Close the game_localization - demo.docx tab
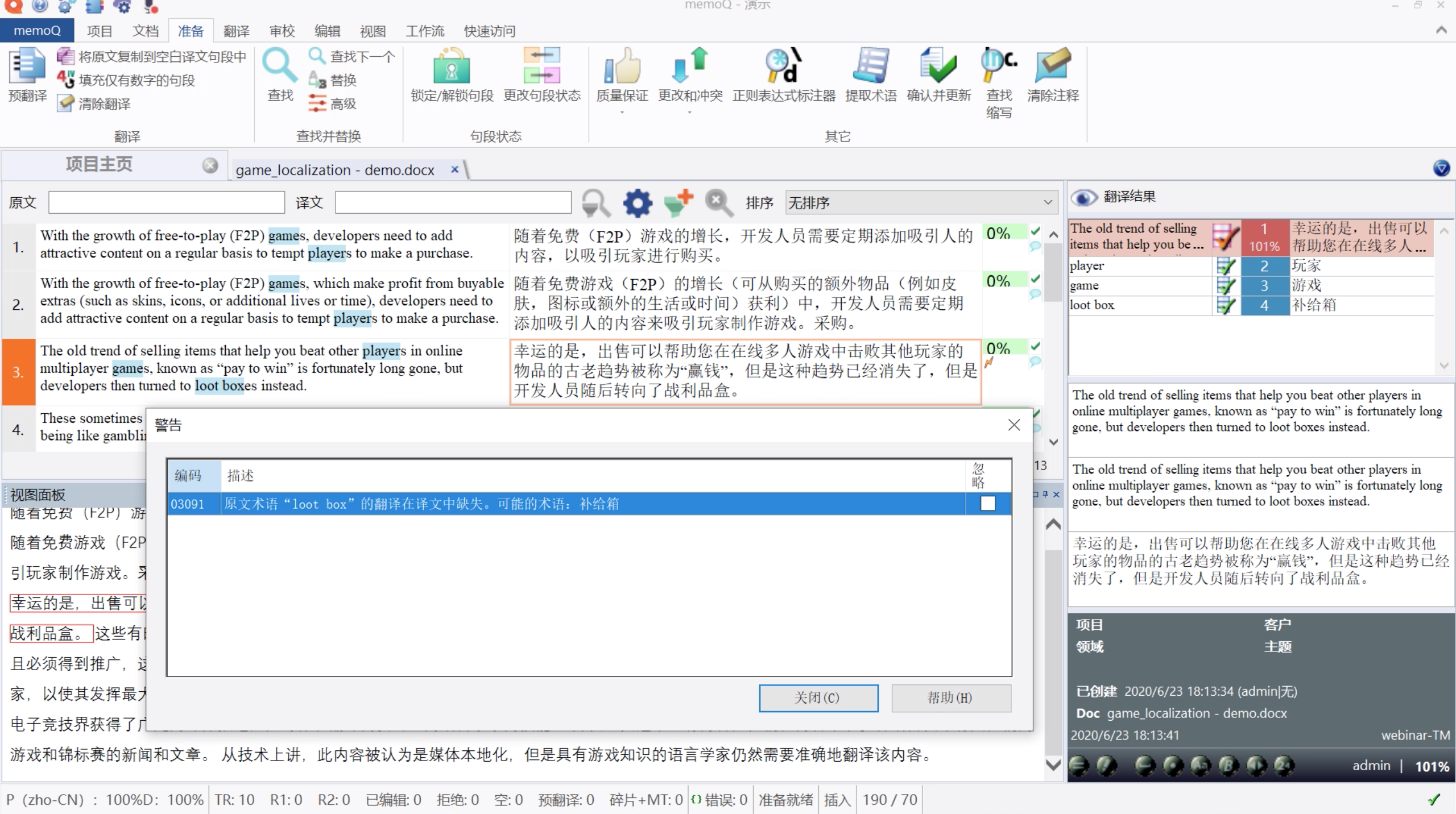 tap(454, 169)
